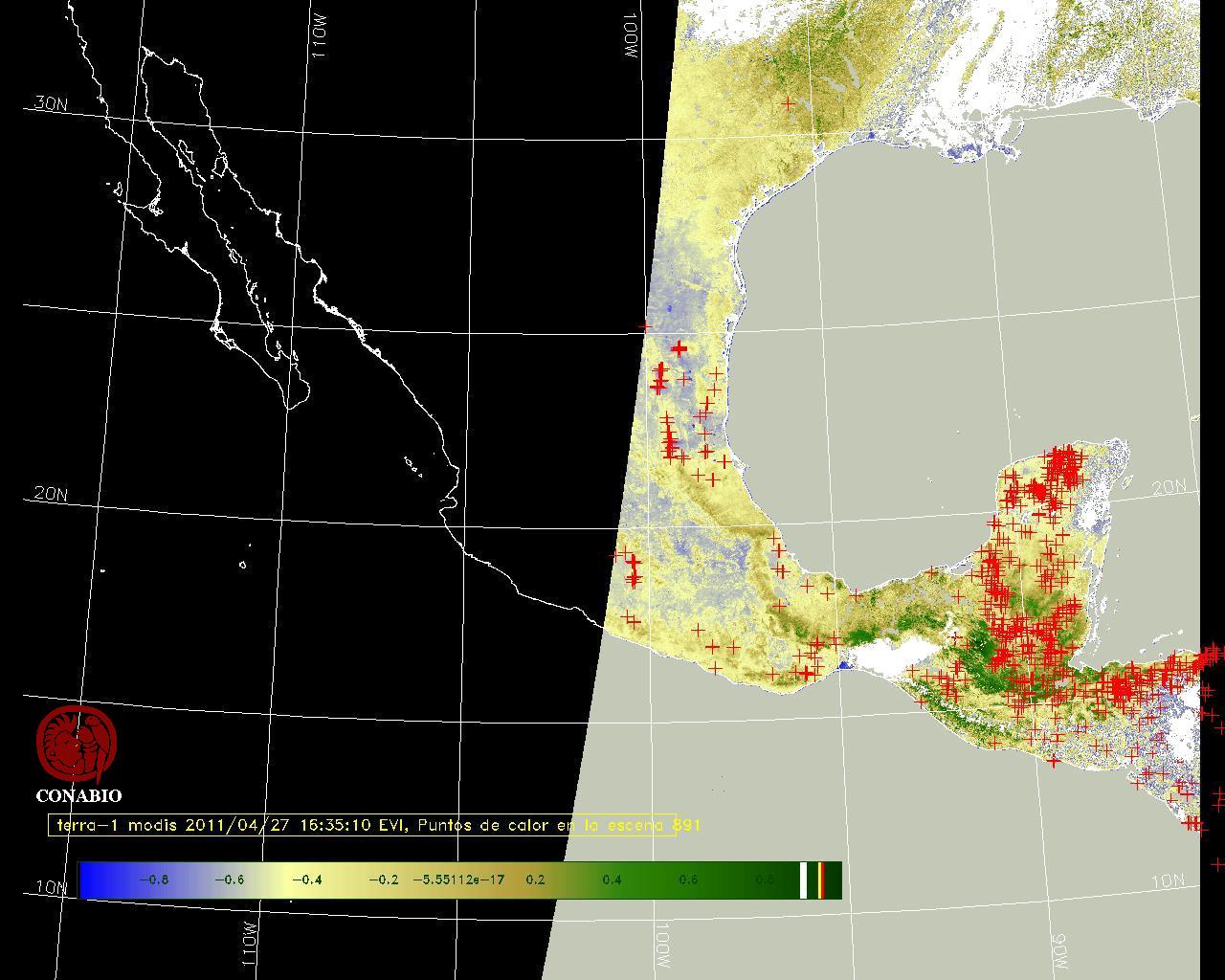Click the 20N label near Yucatan
The width and height of the screenshot is (1225, 980).
tap(1169, 487)
